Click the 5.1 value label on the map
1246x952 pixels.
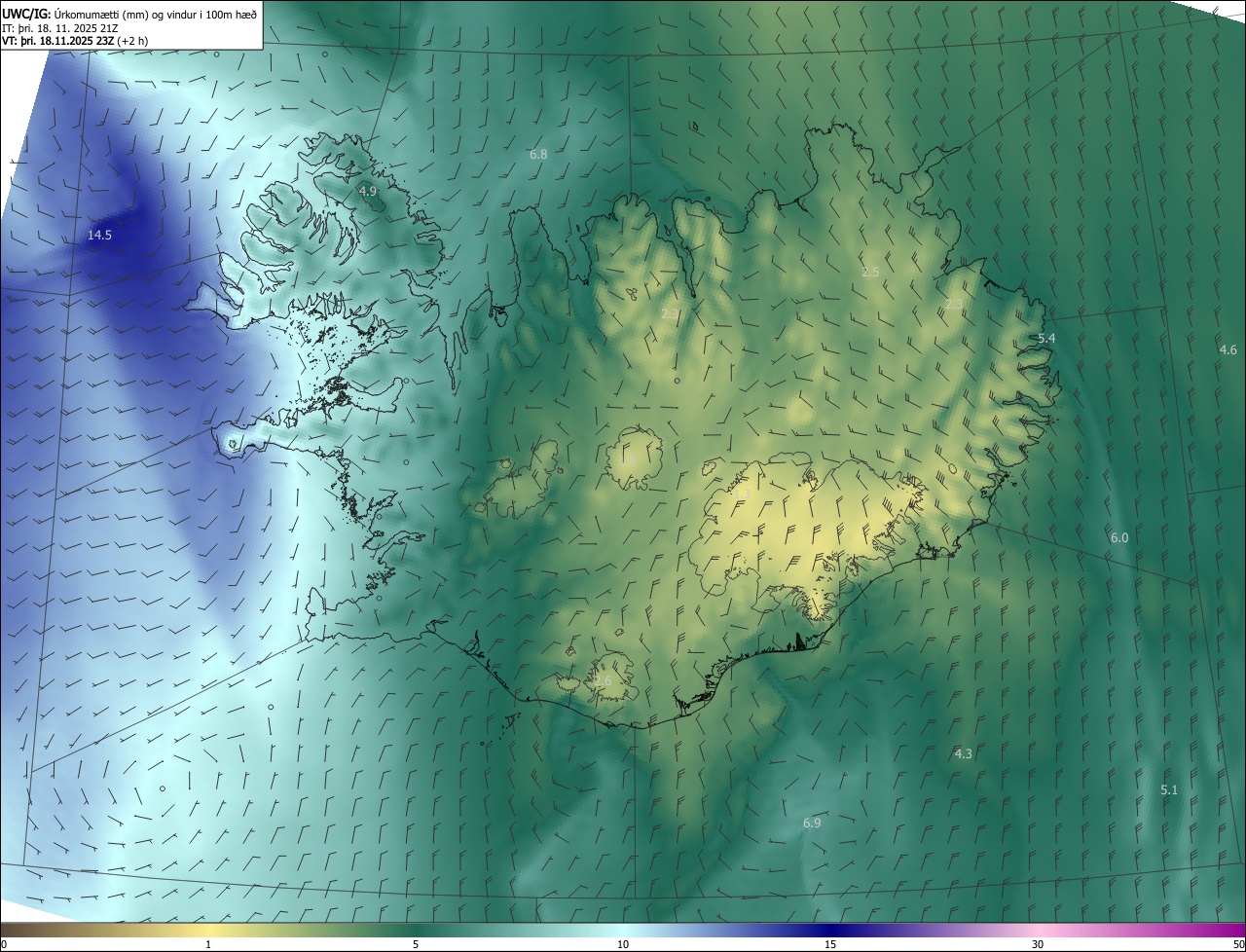[1169, 790]
